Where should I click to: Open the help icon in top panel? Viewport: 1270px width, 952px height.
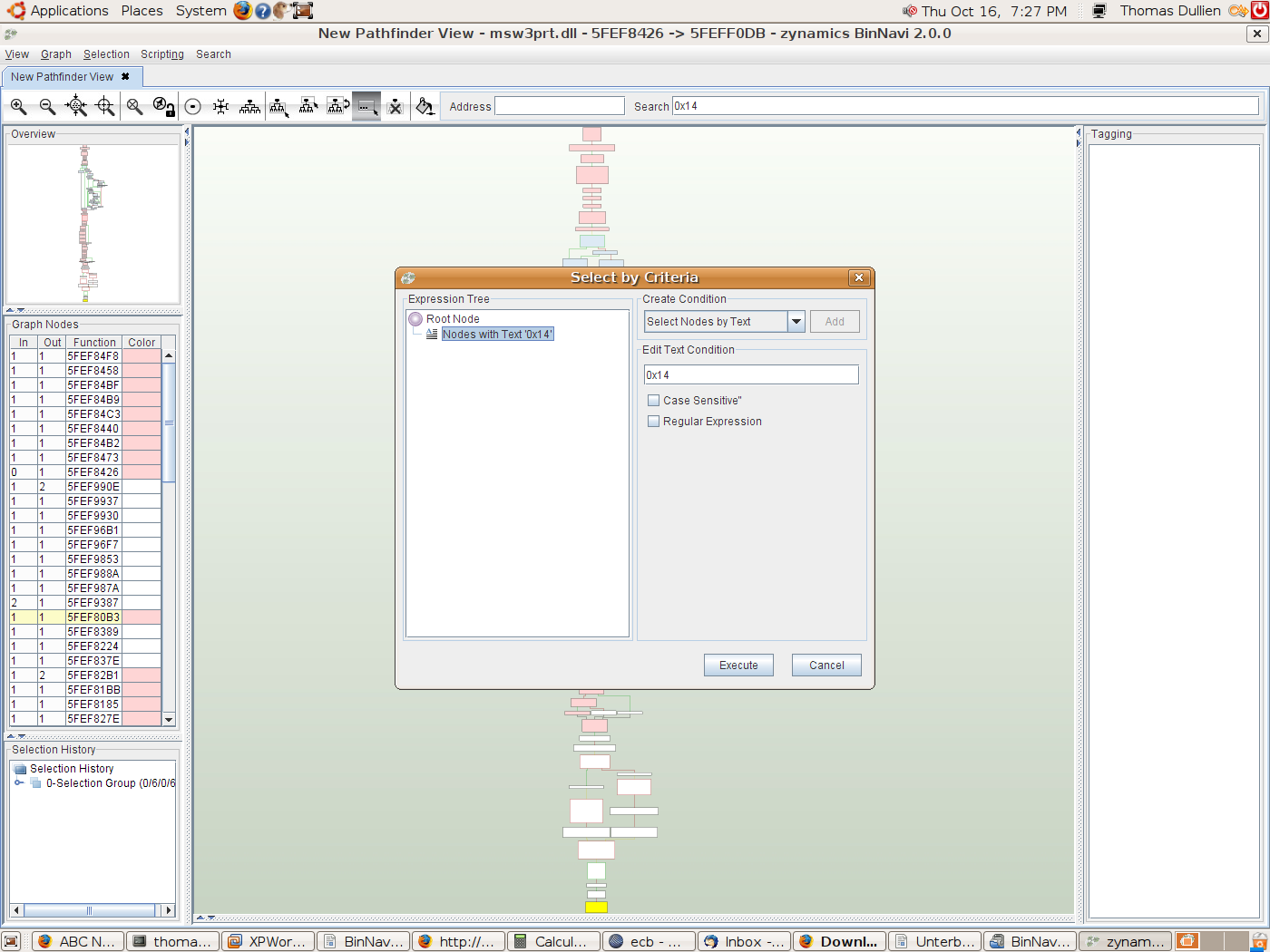[x=262, y=11]
